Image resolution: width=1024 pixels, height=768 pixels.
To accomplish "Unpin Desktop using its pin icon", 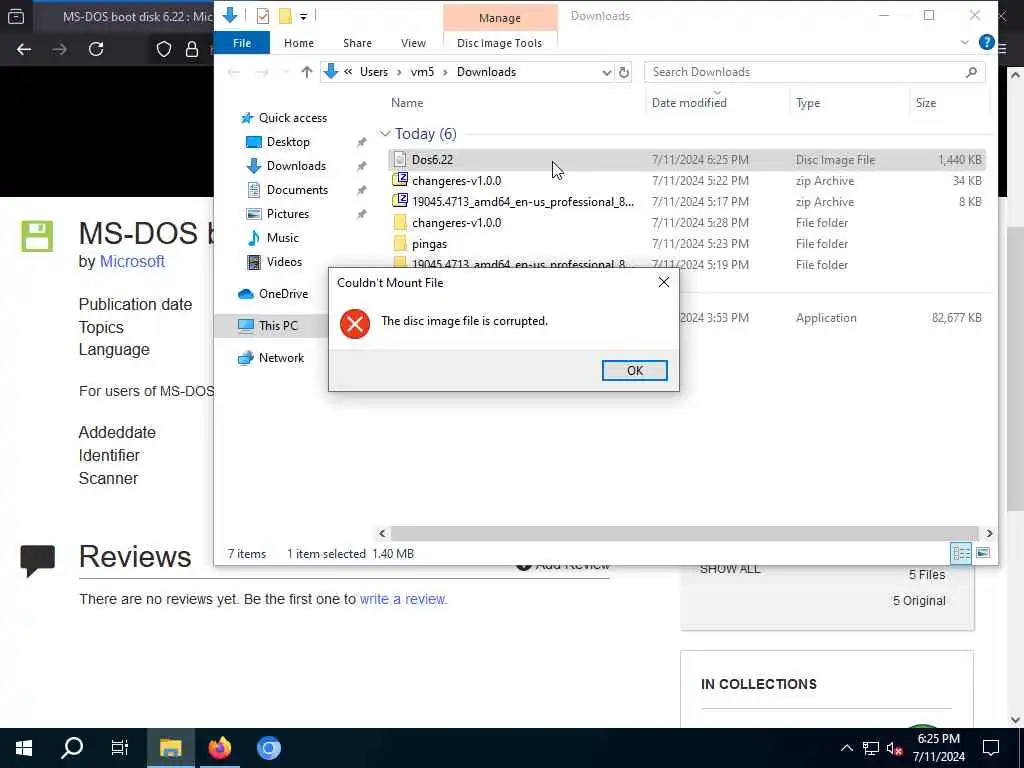I will (x=361, y=142).
